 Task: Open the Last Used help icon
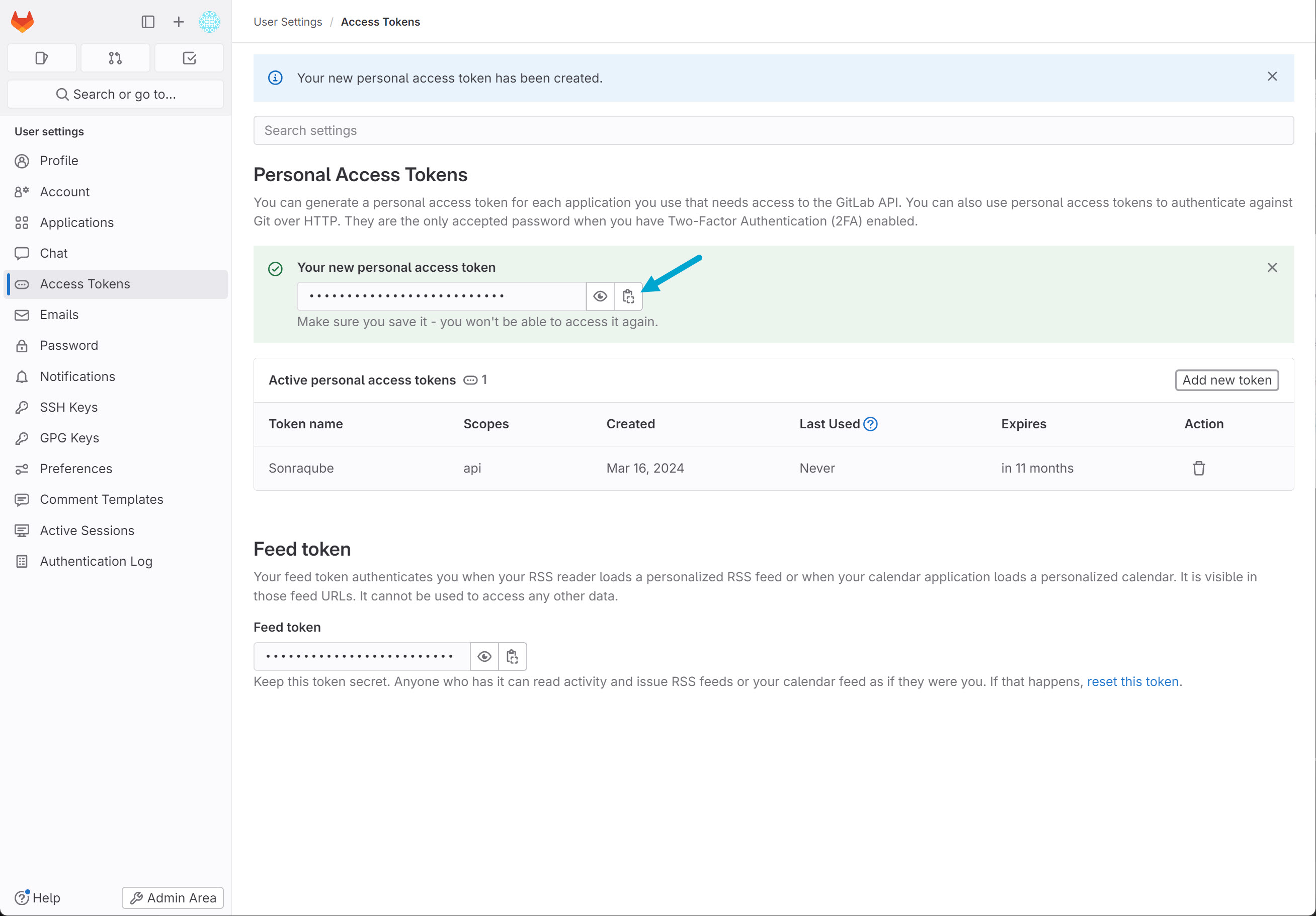(870, 424)
